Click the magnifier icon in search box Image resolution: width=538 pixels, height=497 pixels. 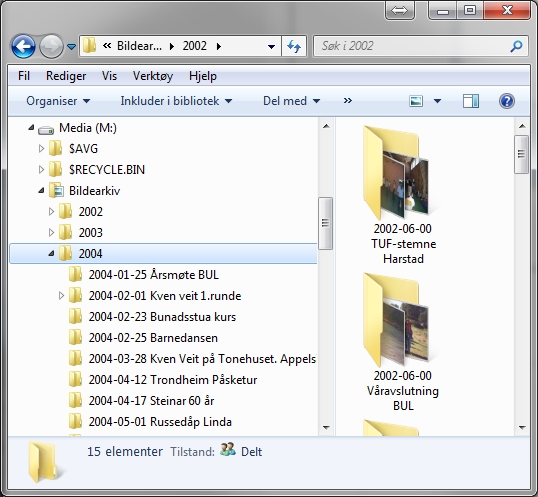point(516,46)
